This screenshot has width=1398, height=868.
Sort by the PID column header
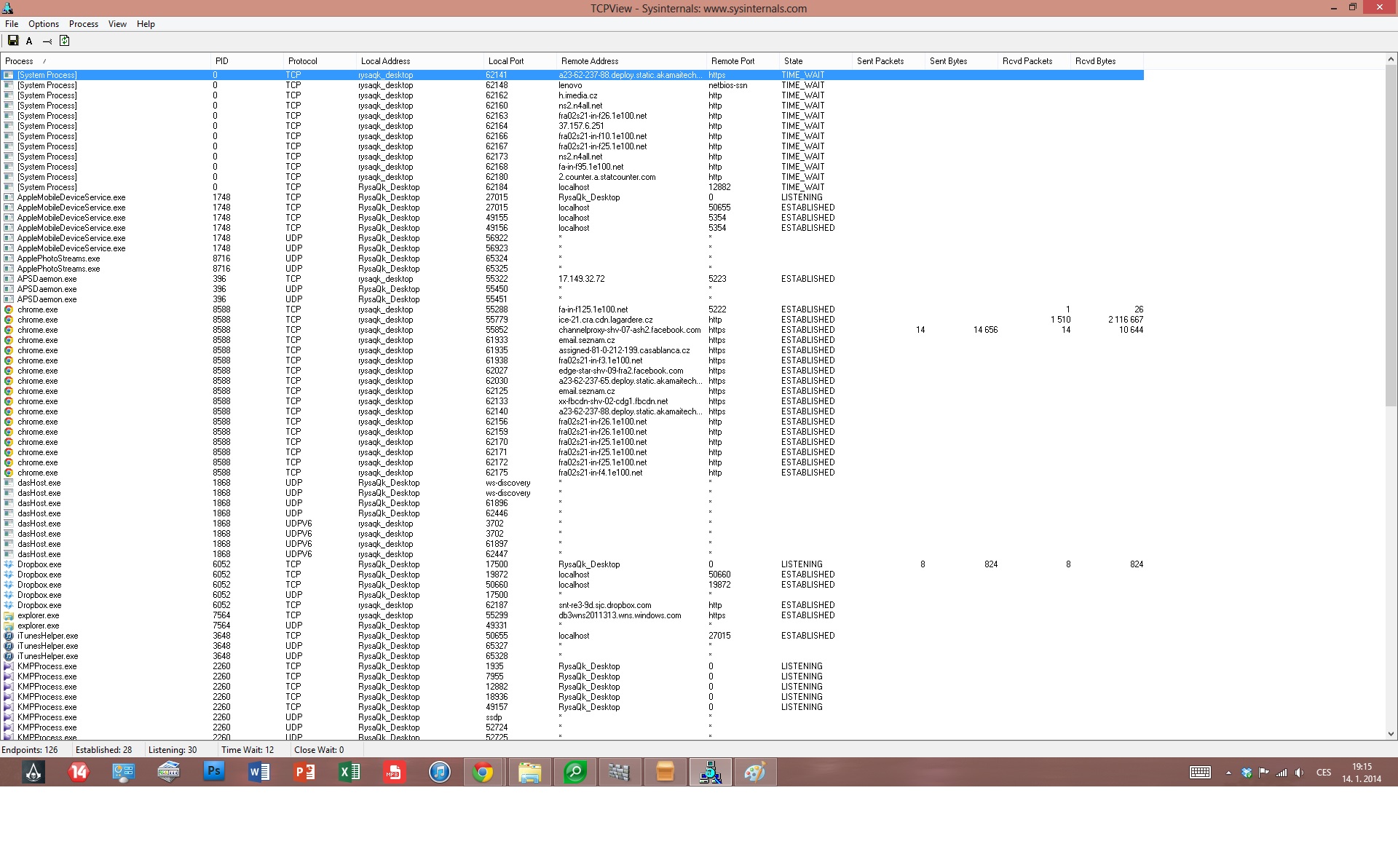(x=222, y=61)
